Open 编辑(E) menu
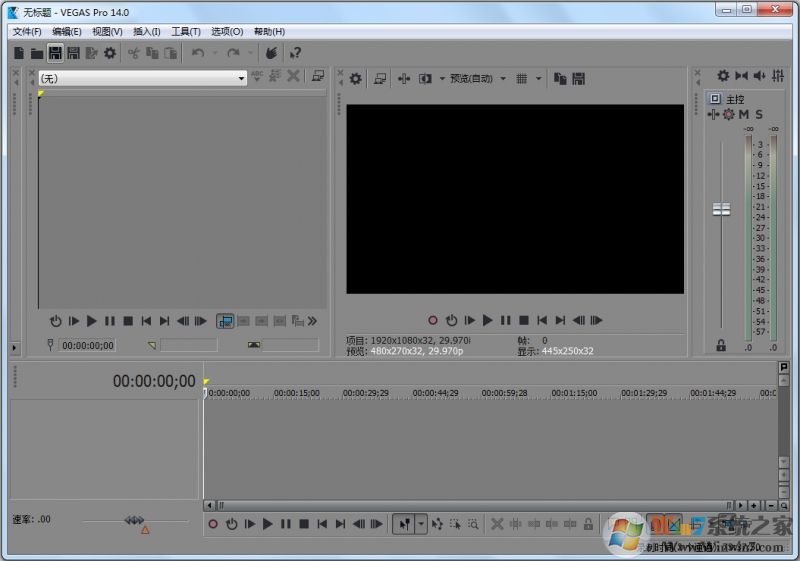The width and height of the screenshot is (800, 561). pos(66,32)
